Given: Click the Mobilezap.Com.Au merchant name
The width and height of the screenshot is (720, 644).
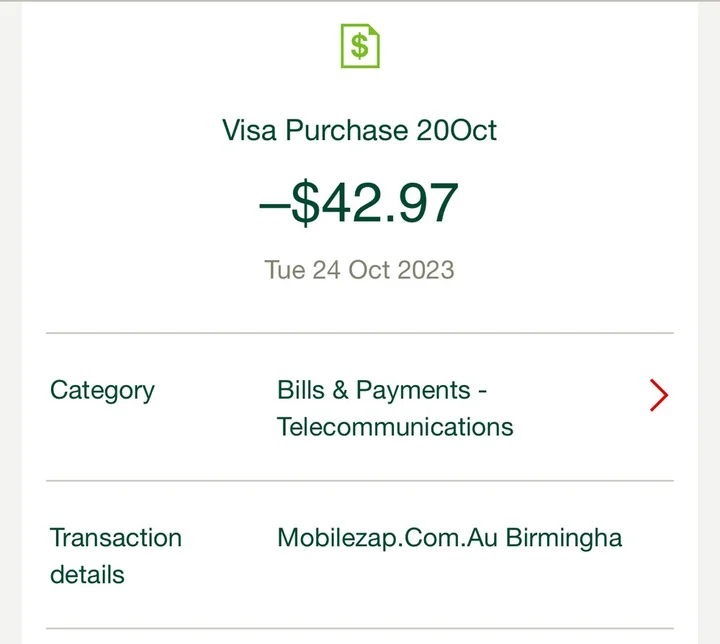Looking at the screenshot, I should pos(387,538).
